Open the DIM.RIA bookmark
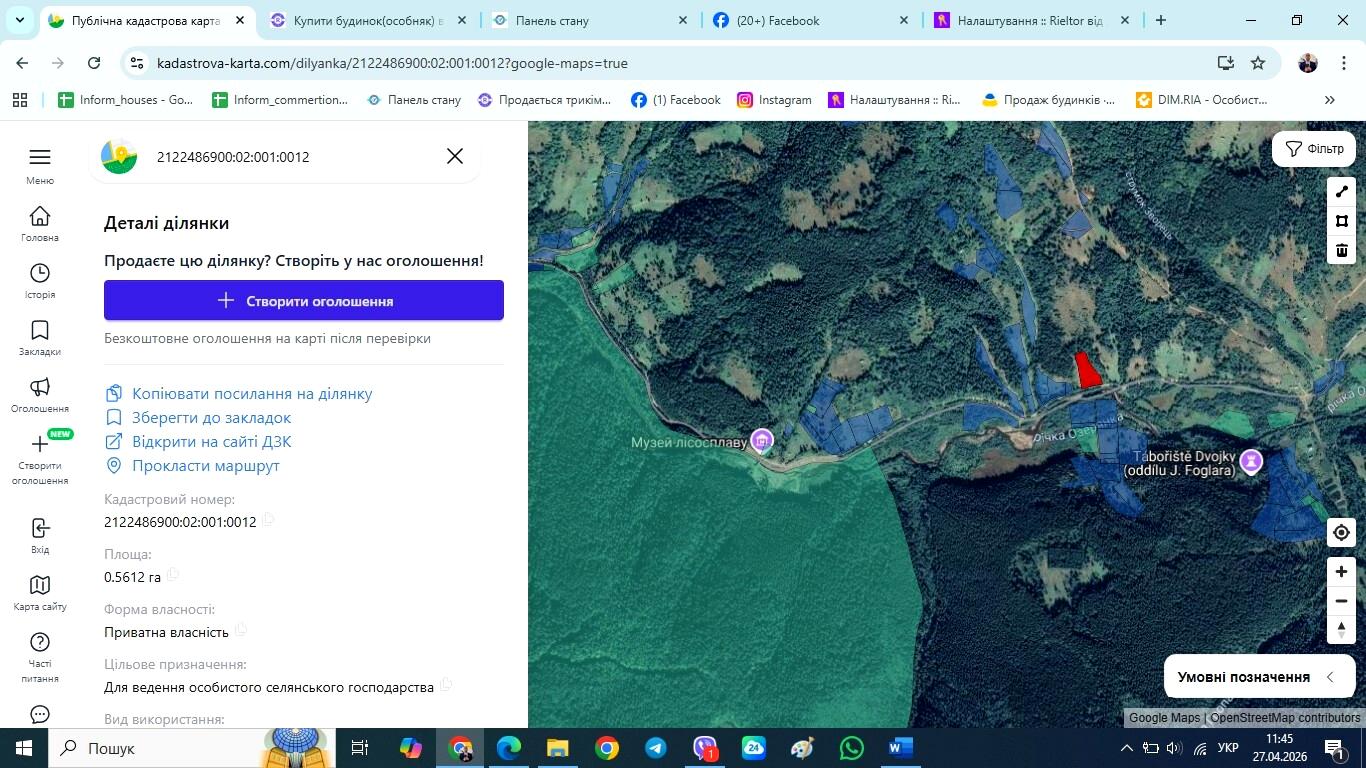The width and height of the screenshot is (1366, 768). pyautogui.click(x=1201, y=100)
